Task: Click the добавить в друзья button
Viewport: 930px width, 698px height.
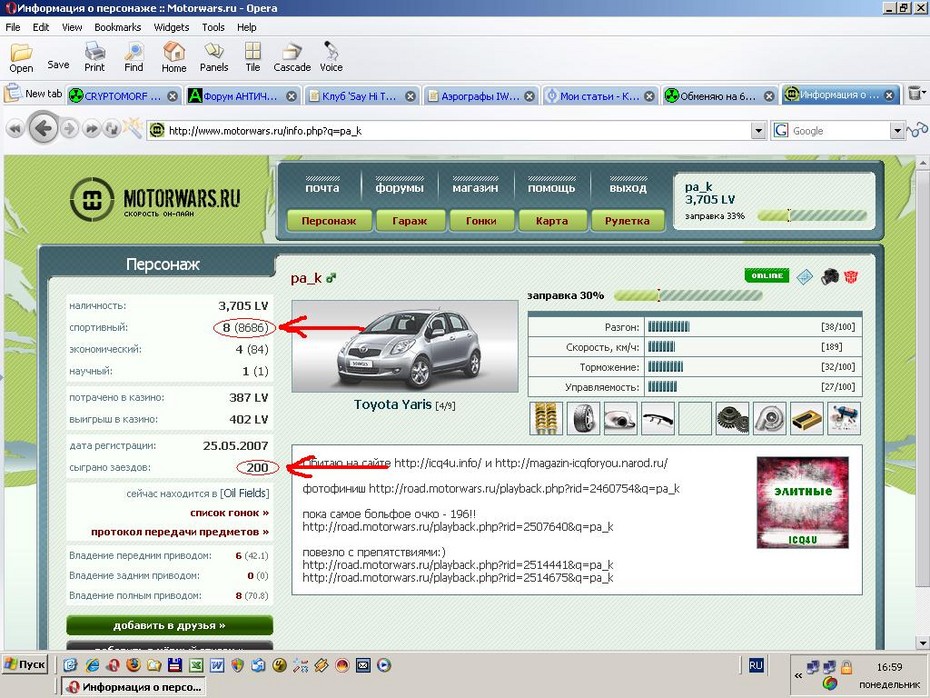Action: pos(170,625)
